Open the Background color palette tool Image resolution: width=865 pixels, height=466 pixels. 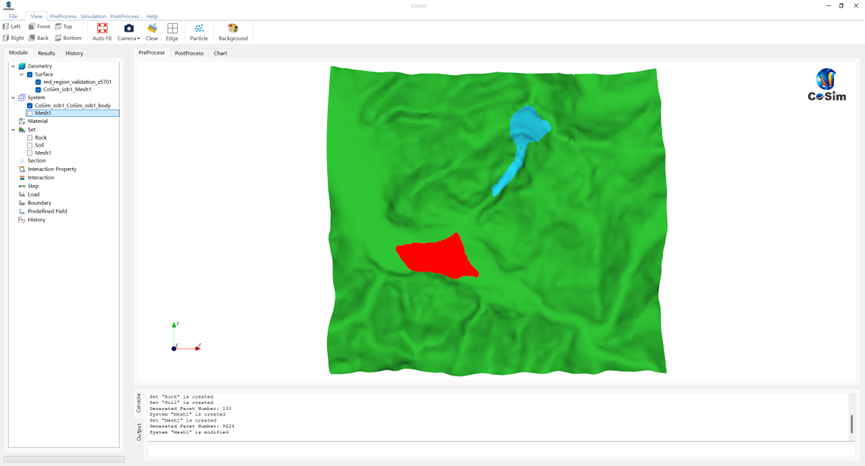[233, 32]
